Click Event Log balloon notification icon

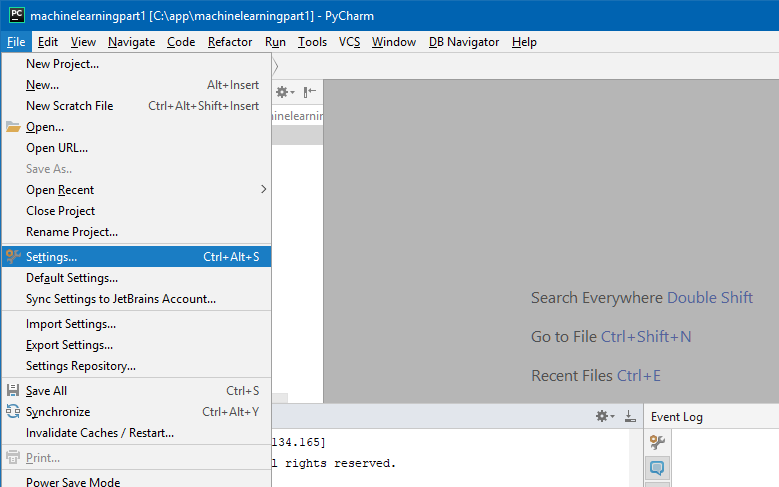657,468
